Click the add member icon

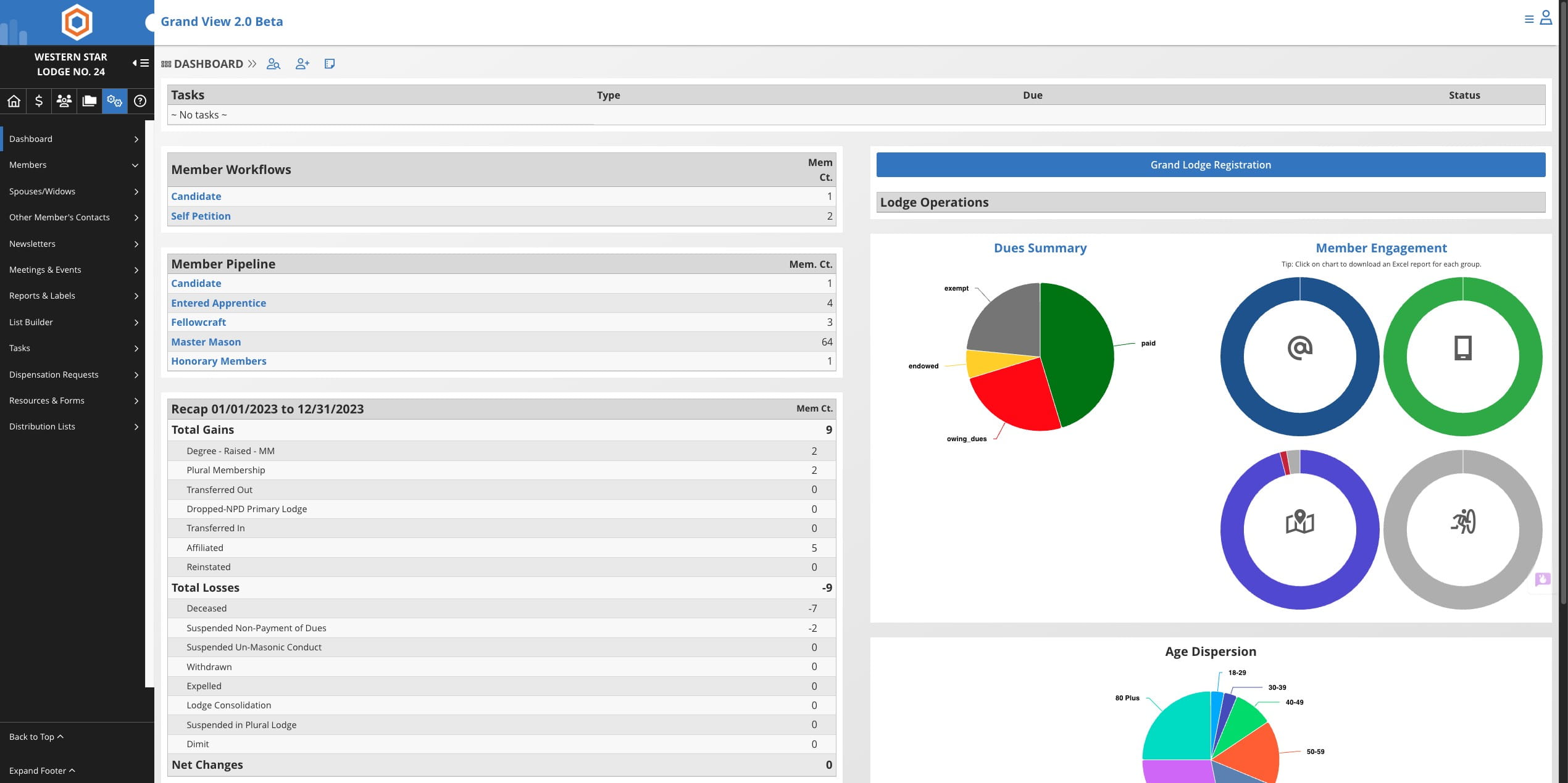302,64
